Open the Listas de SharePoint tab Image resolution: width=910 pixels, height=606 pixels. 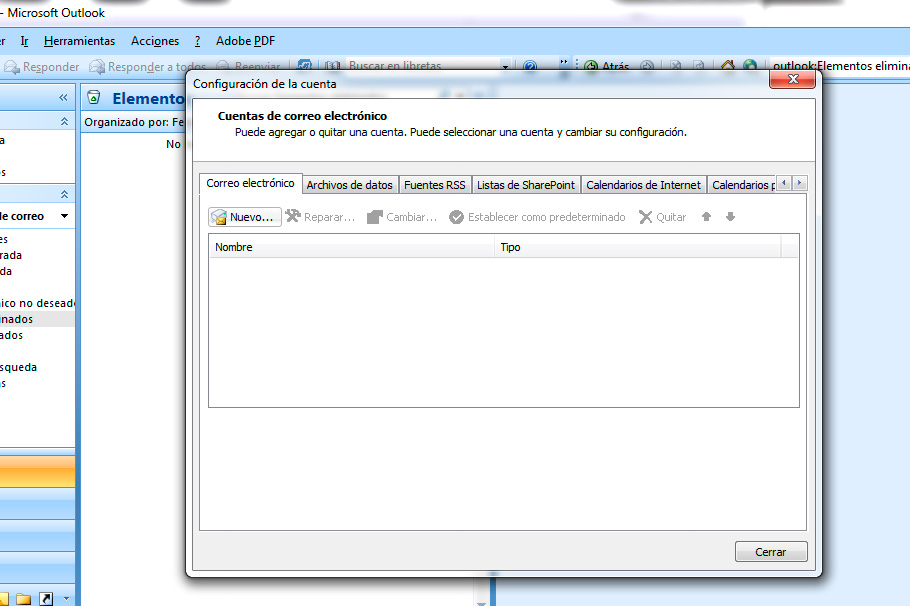[x=526, y=185]
